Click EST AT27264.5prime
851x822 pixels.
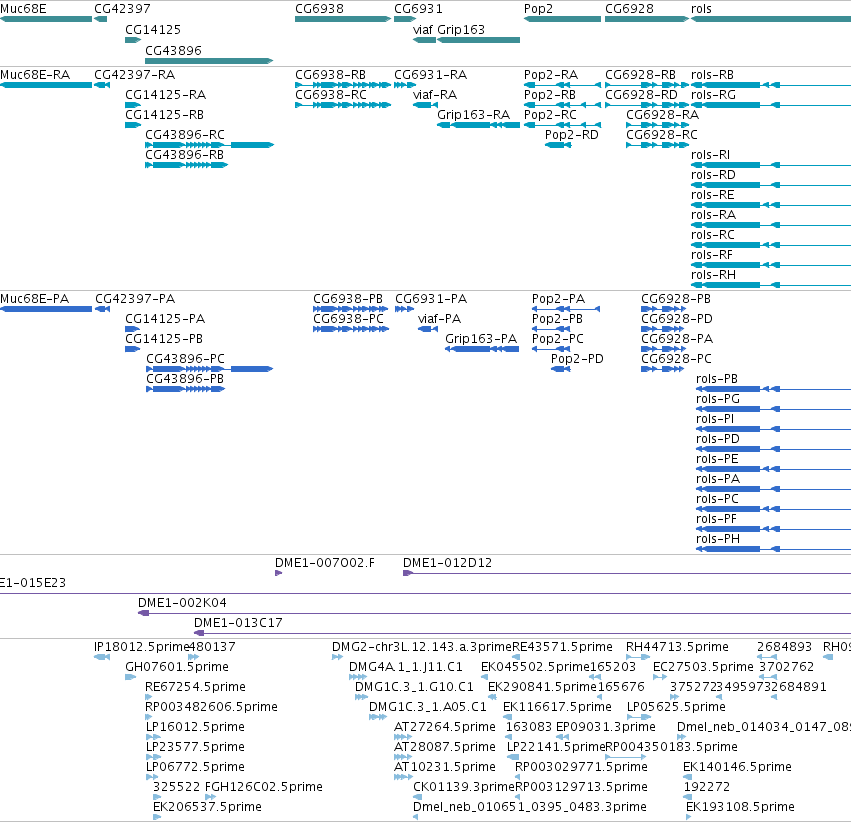(445, 727)
